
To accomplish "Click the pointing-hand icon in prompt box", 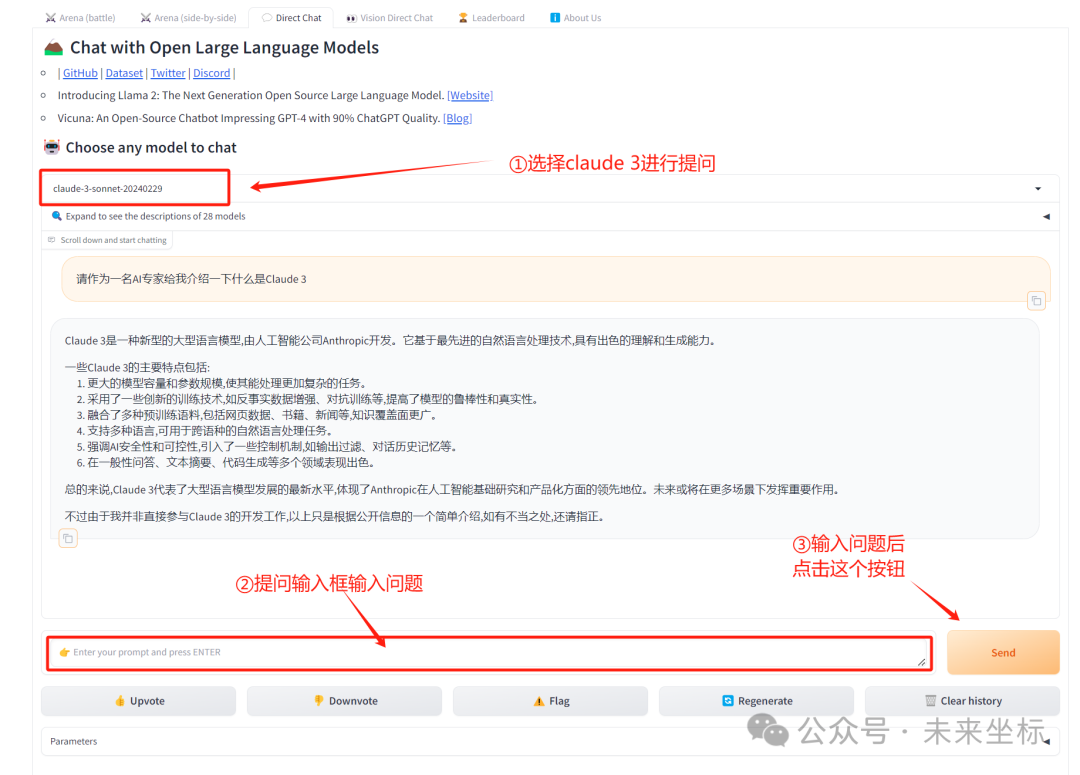I will (x=64, y=652).
